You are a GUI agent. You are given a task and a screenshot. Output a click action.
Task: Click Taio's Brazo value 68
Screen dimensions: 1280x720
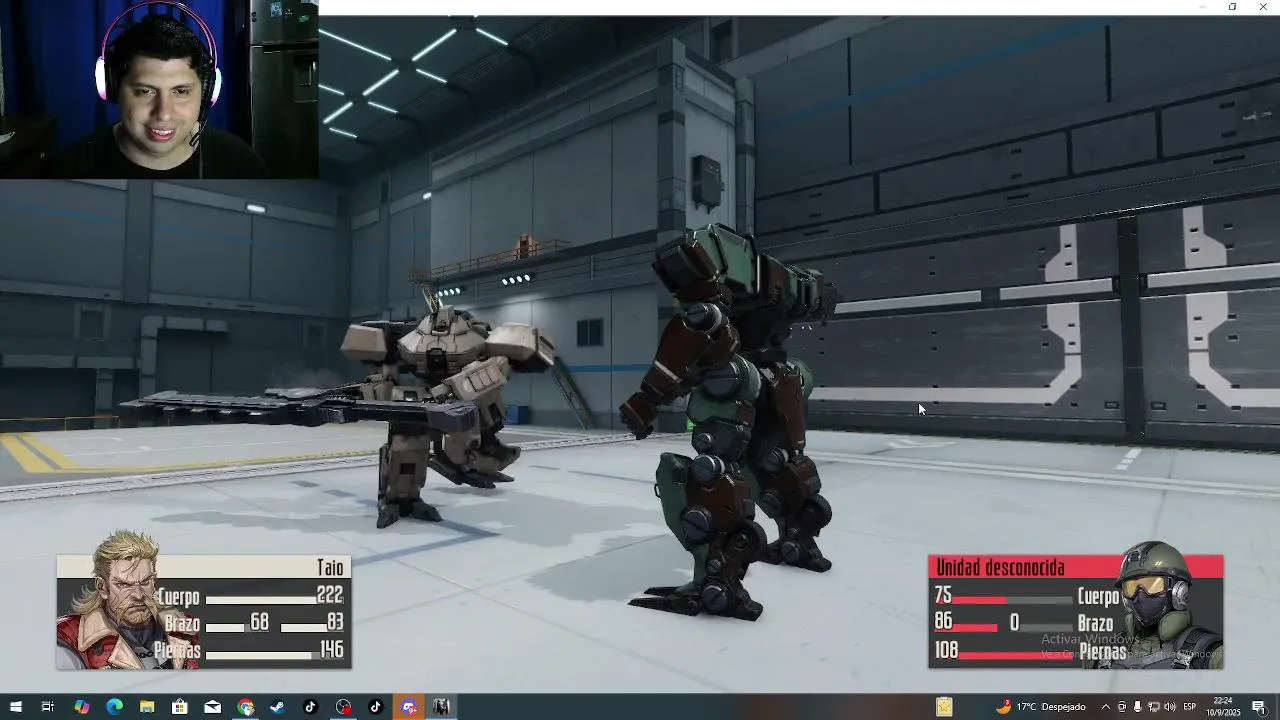tap(259, 622)
